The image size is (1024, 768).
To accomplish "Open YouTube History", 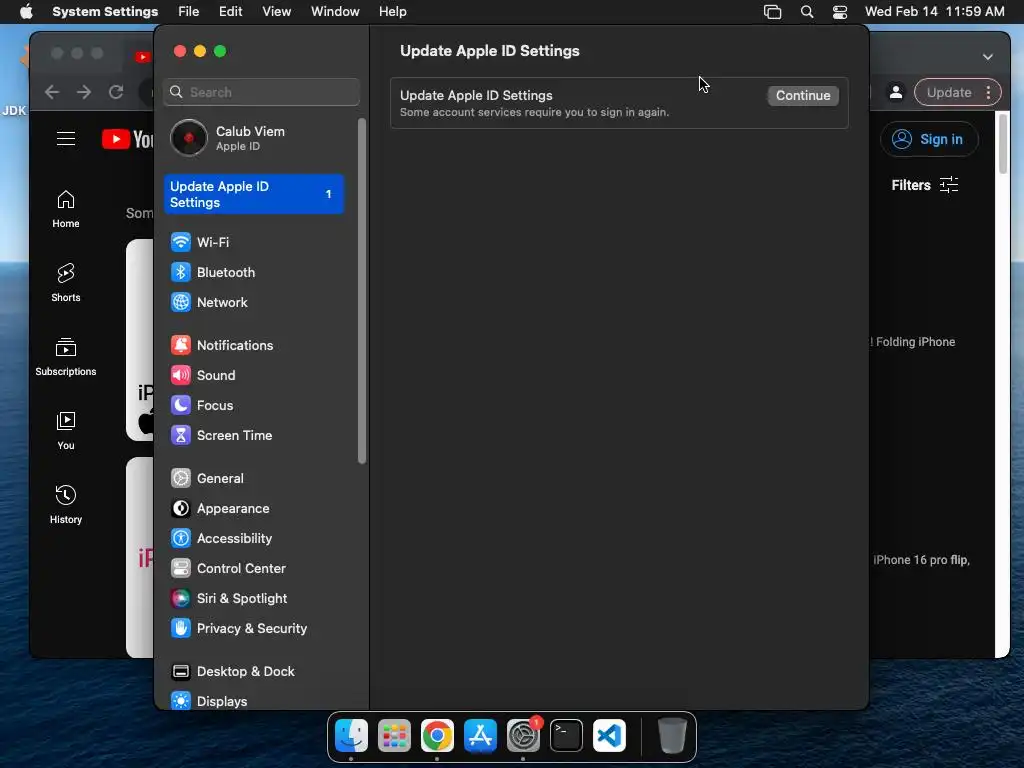I will pos(66,505).
